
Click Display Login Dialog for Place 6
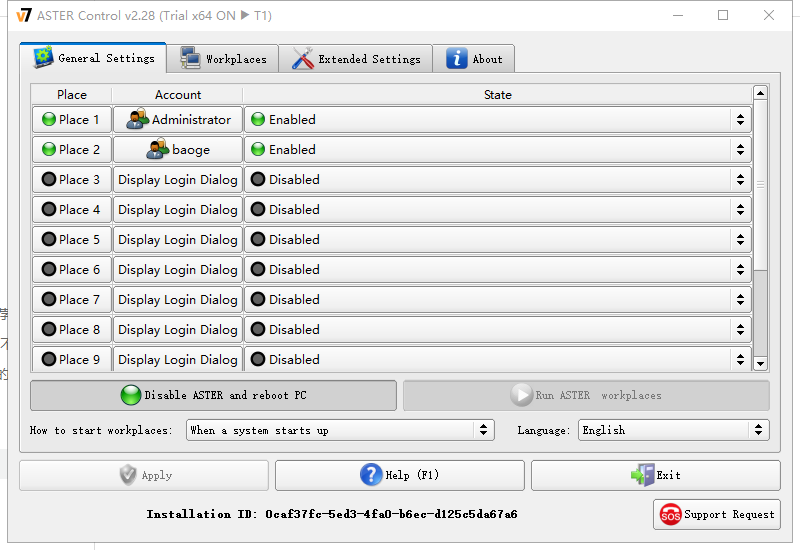click(x=178, y=269)
